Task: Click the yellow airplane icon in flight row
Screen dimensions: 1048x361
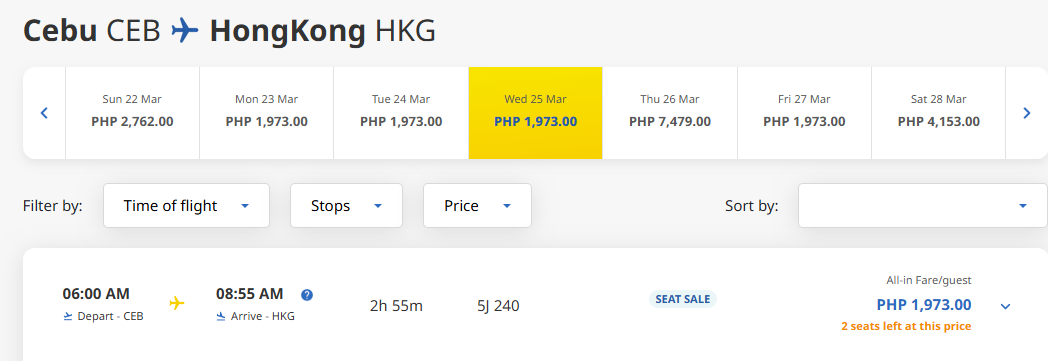Action: (x=176, y=303)
